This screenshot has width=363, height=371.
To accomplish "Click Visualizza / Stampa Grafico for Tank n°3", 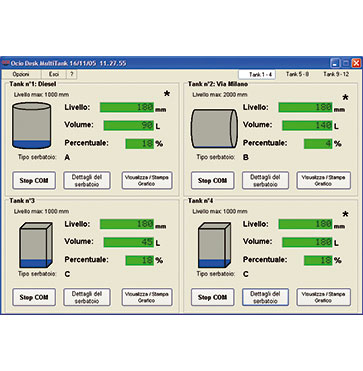I will 147,297.
